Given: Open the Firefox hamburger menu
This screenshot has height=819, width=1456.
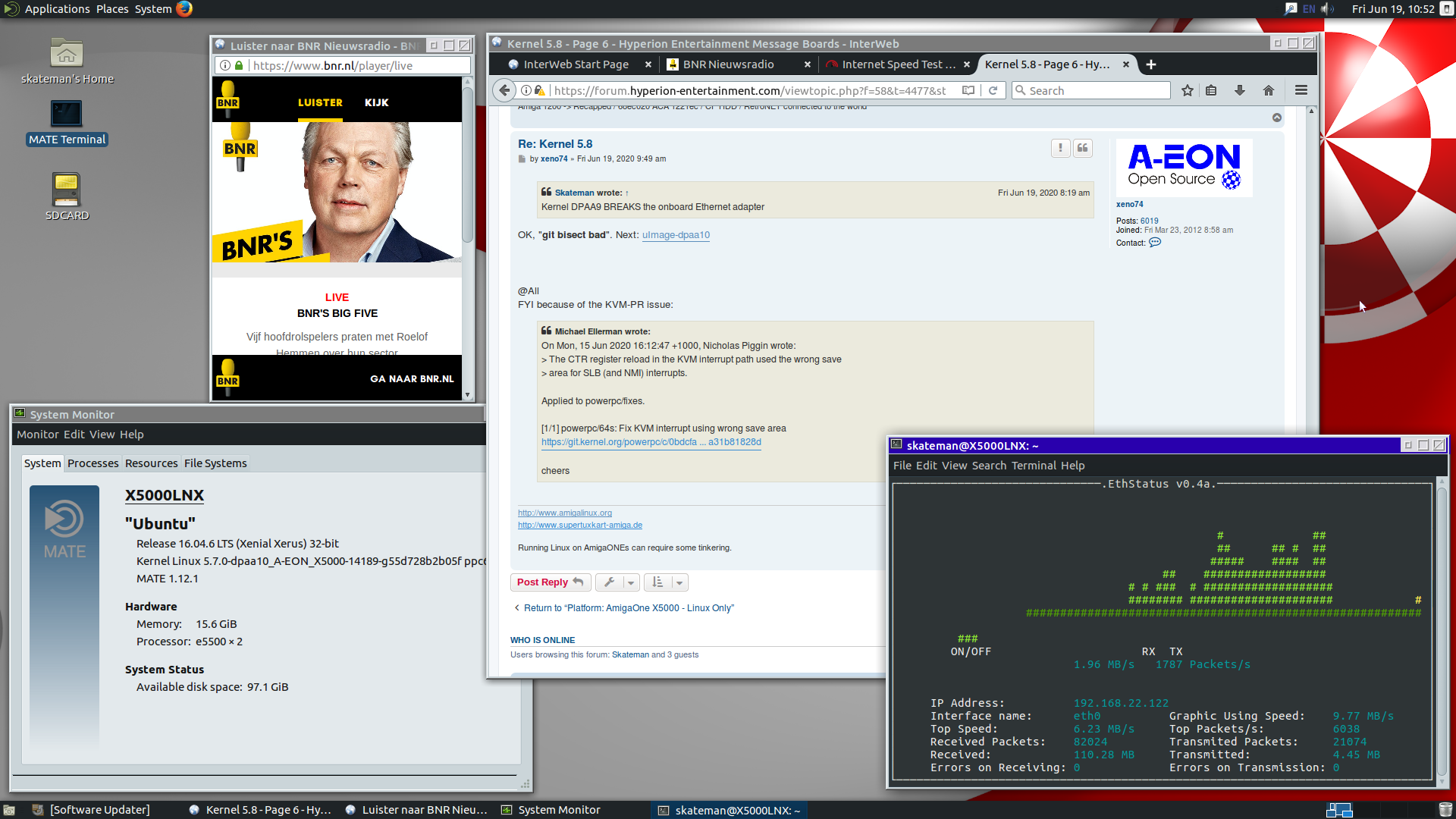Looking at the screenshot, I should pyautogui.click(x=1301, y=90).
